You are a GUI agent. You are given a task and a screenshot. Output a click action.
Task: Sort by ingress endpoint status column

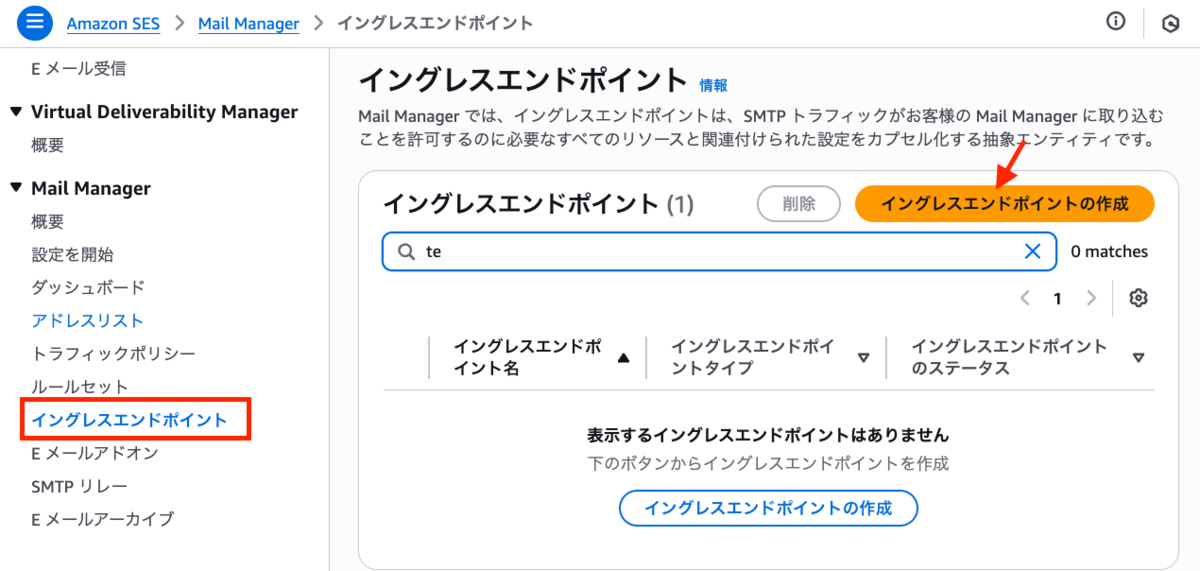pos(1138,358)
